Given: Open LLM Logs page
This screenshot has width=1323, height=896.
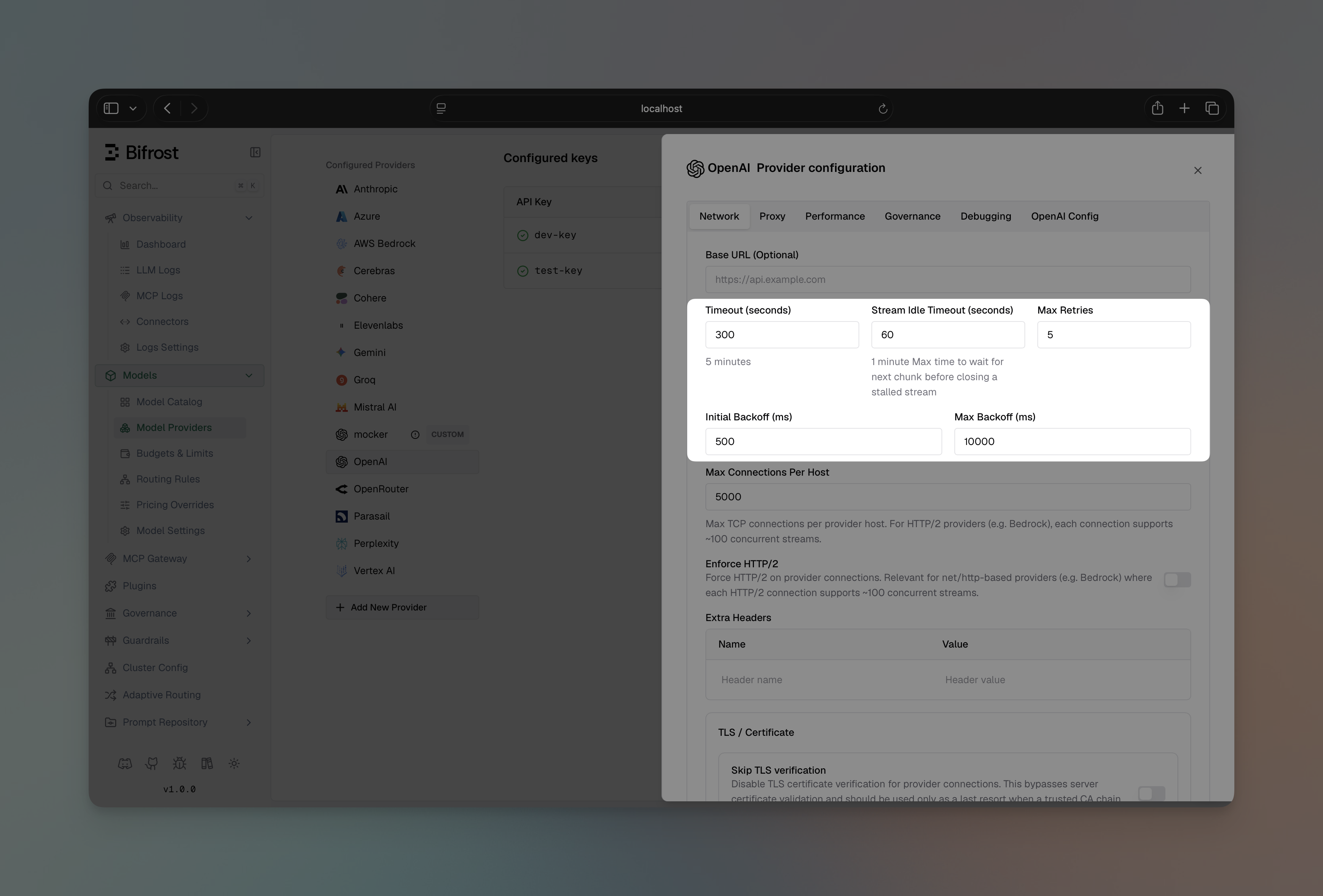Looking at the screenshot, I should click(179, 270).
